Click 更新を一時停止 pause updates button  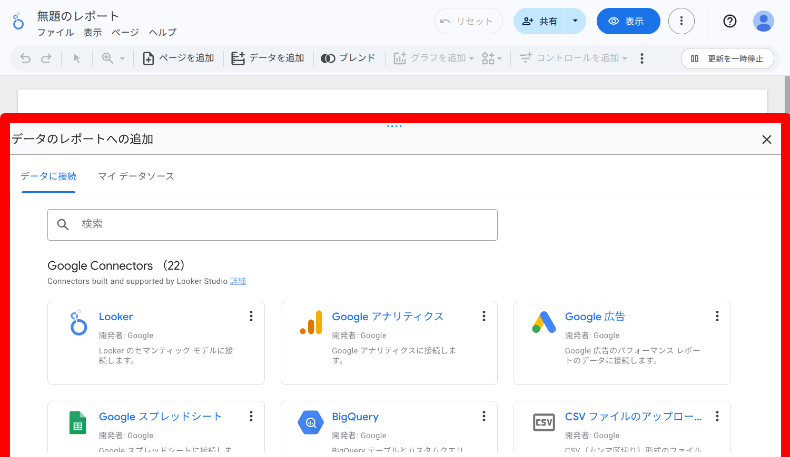pyautogui.click(x=727, y=58)
